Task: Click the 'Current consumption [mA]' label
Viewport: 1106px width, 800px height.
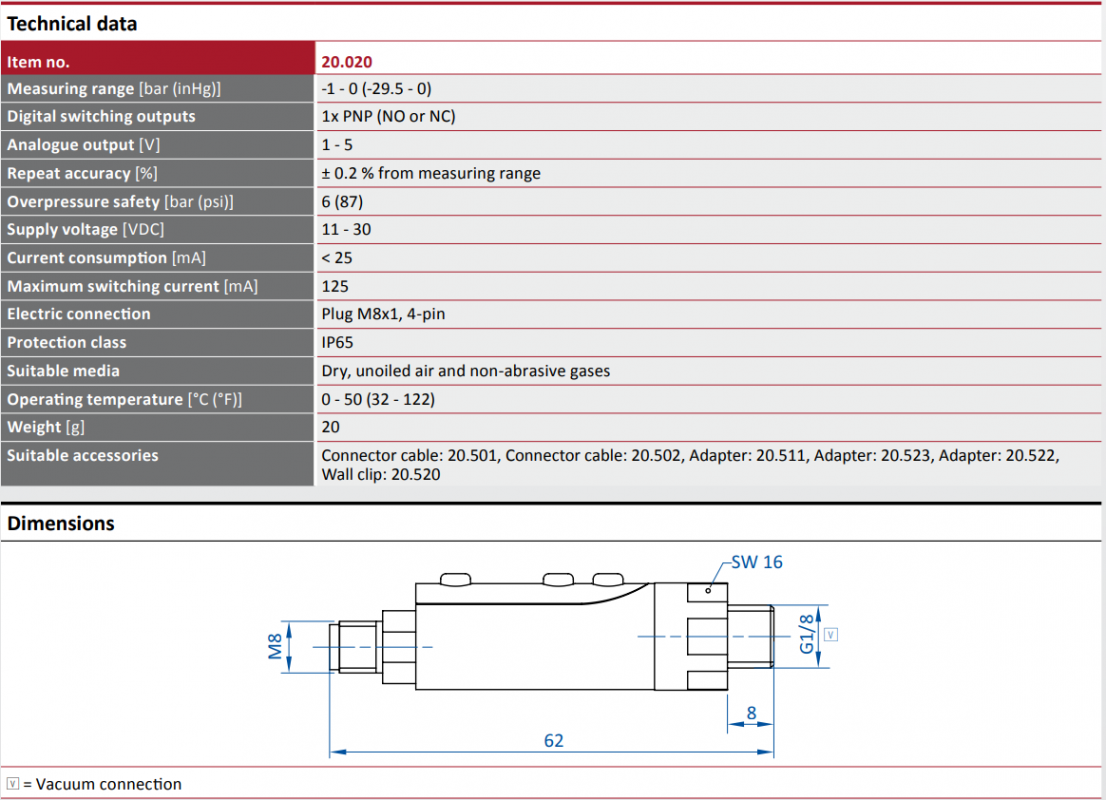Action: (x=107, y=258)
